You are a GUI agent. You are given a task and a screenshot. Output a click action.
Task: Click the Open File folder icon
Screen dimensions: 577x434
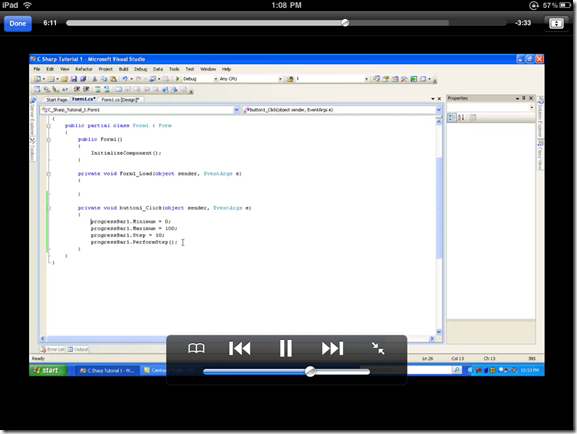click(x=64, y=79)
